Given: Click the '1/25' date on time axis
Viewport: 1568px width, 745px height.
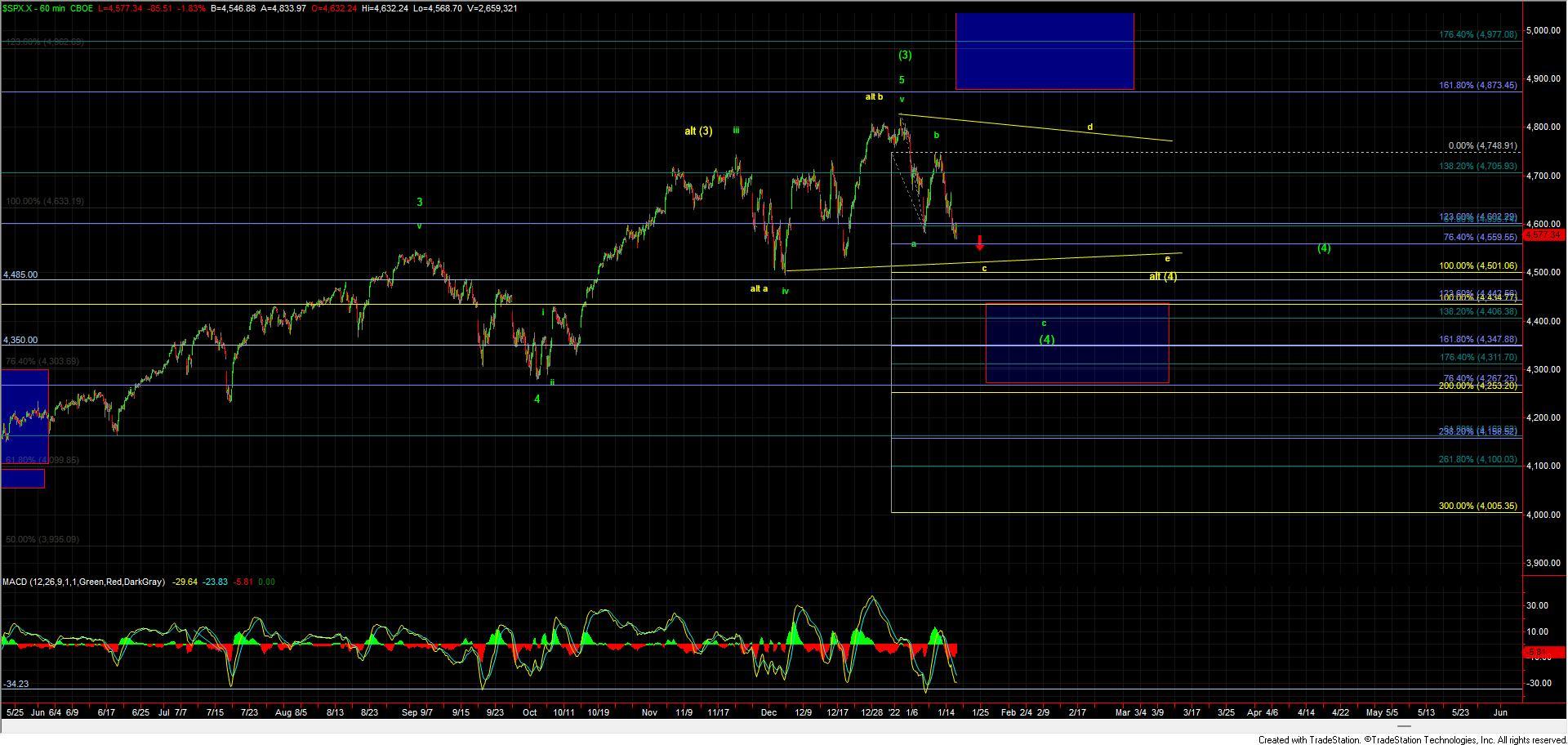Looking at the screenshot, I should pyautogui.click(x=981, y=713).
